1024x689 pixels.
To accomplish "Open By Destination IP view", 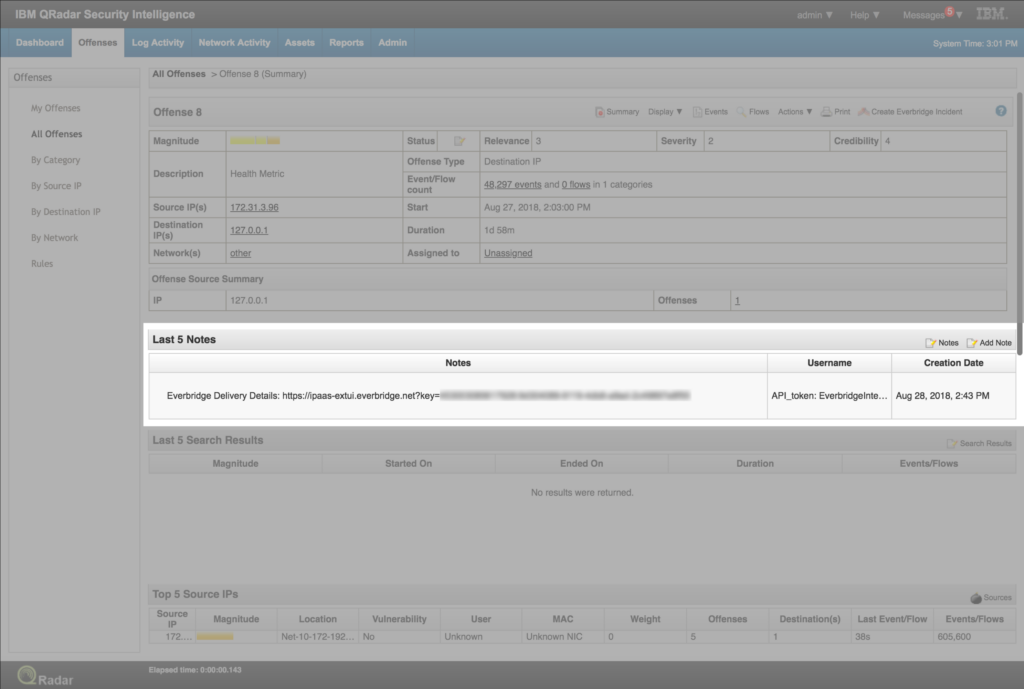I will [x=66, y=212].
